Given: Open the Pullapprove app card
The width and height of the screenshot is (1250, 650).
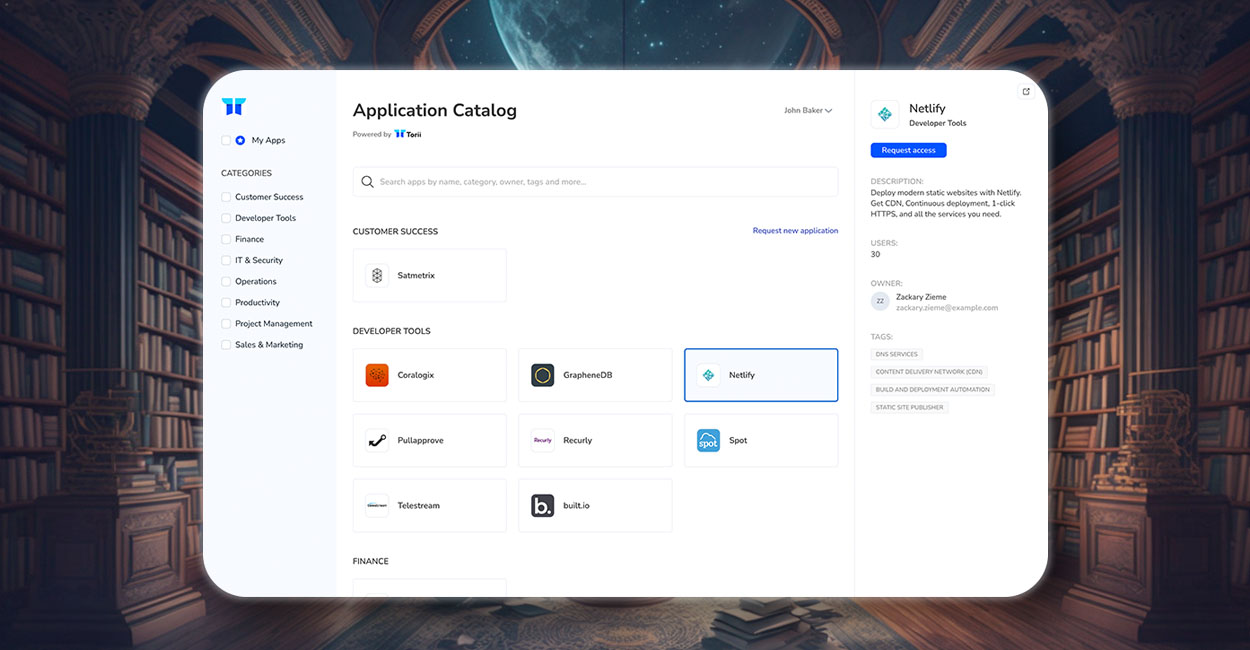Looking at the screenshot, I should 430,440.
